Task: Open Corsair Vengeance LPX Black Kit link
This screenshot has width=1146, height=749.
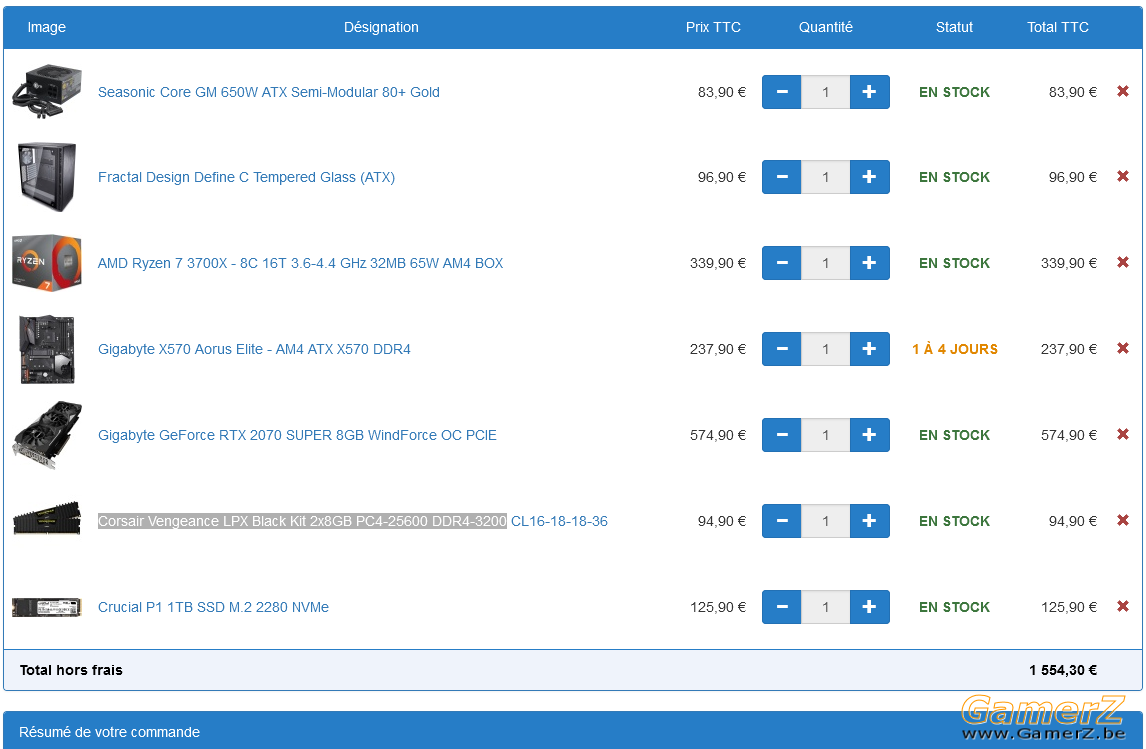Action: [353, 521]
